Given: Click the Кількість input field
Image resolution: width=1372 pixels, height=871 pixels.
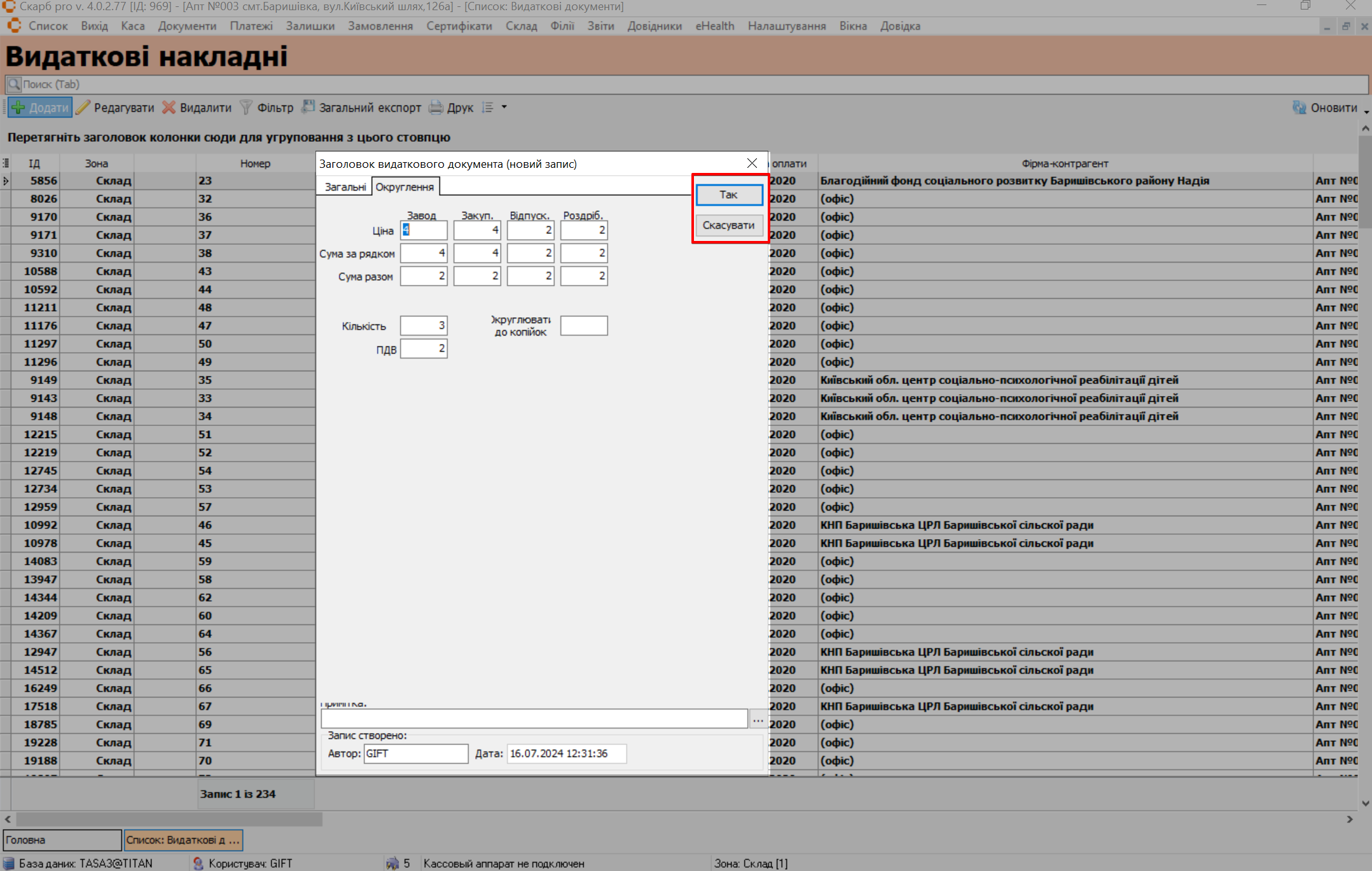Looking at the screenshot, I should [424, 326].
